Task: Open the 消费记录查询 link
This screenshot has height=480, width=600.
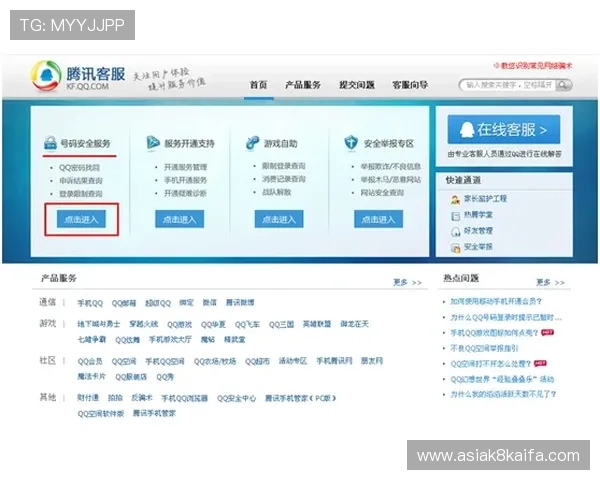Action: [284, 179]
